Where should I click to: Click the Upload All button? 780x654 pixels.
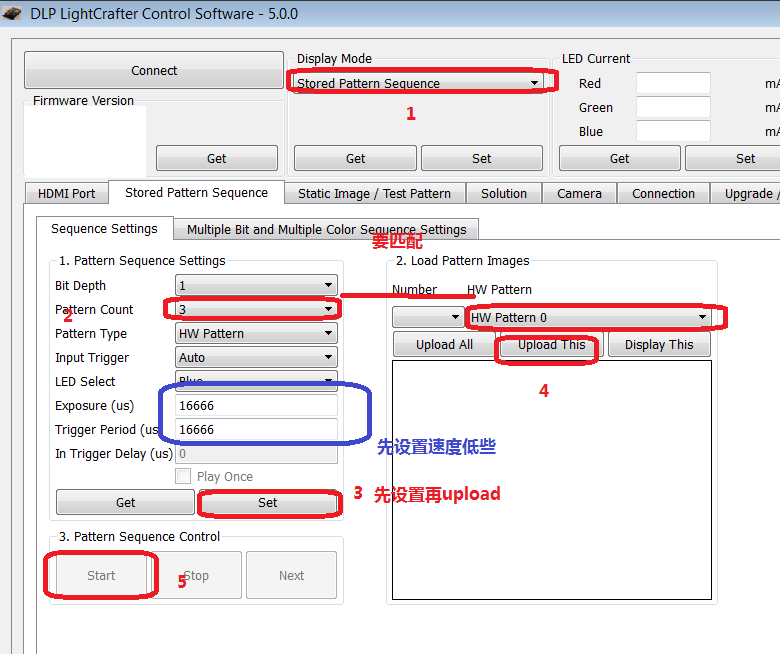point(444,344)
